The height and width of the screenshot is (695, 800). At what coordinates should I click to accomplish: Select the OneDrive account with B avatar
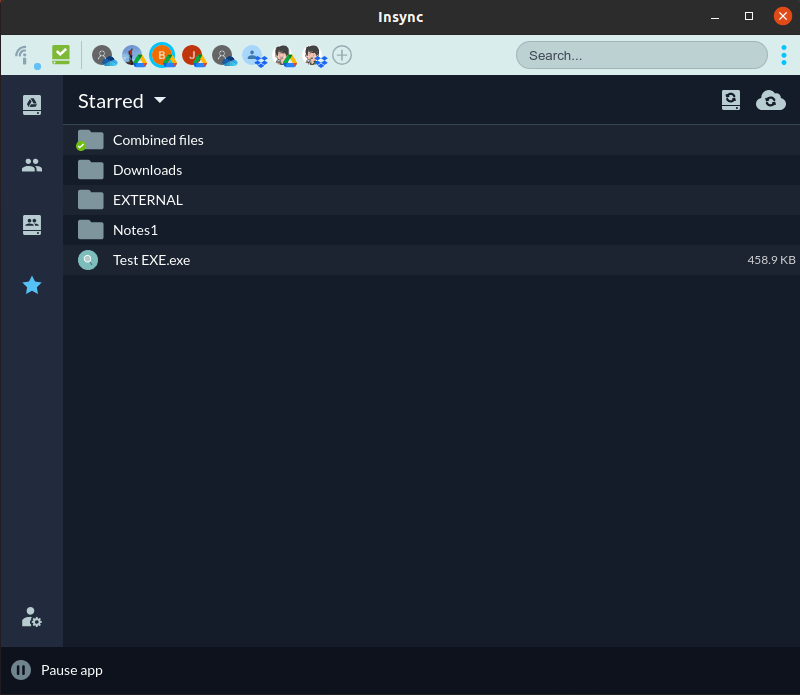click(164, 55)
